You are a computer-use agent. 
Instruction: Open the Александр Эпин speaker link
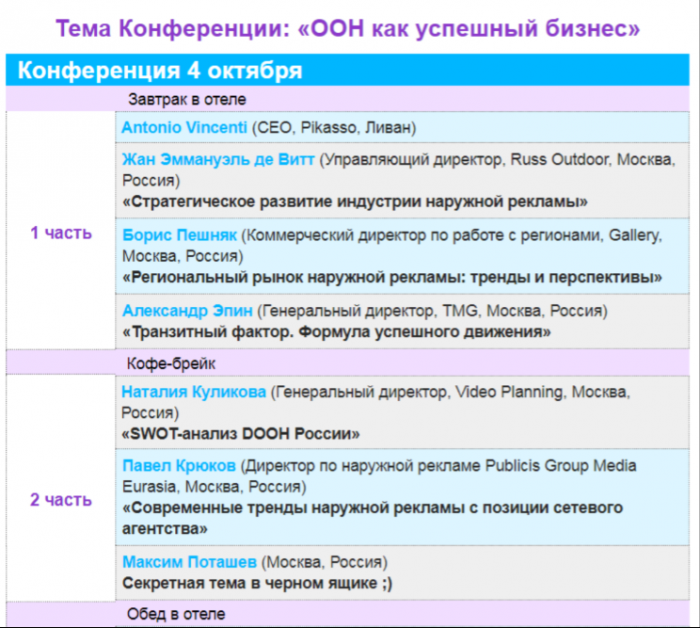[188, 311]
